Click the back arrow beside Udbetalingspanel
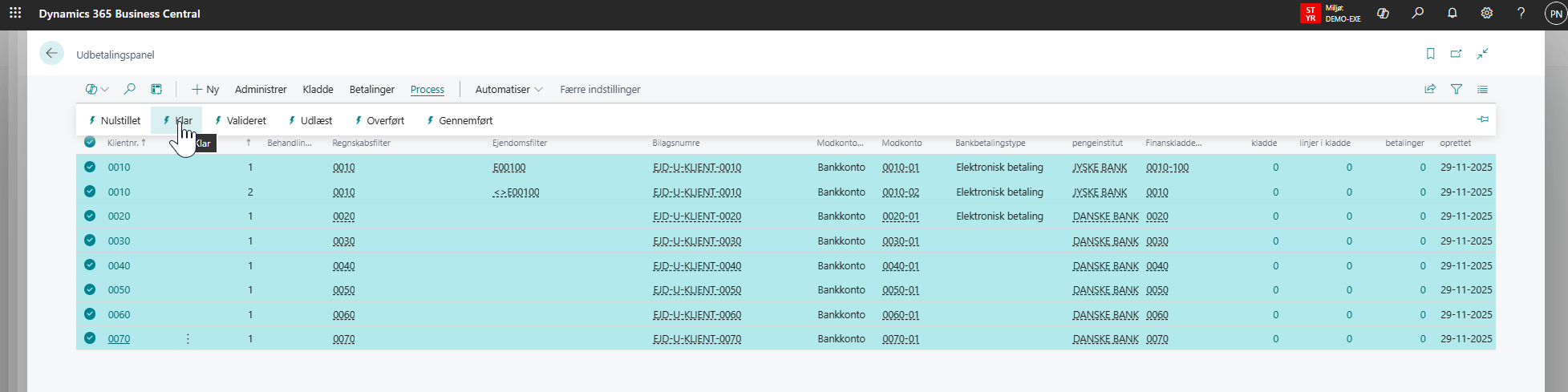 [x=51, y=54]
